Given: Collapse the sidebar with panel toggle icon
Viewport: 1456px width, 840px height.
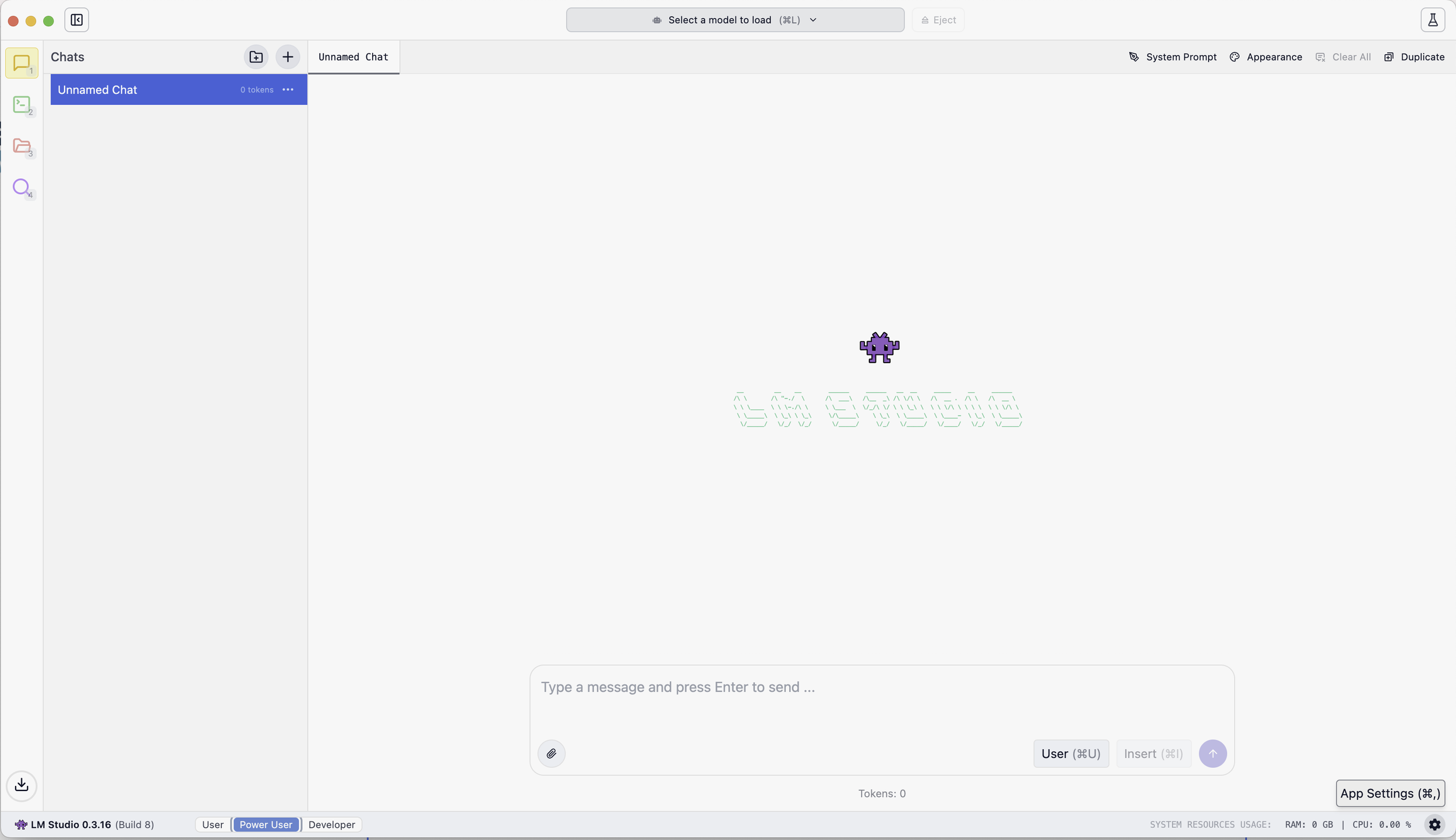Looking at the screenshot, I should [x=76, y=20].
